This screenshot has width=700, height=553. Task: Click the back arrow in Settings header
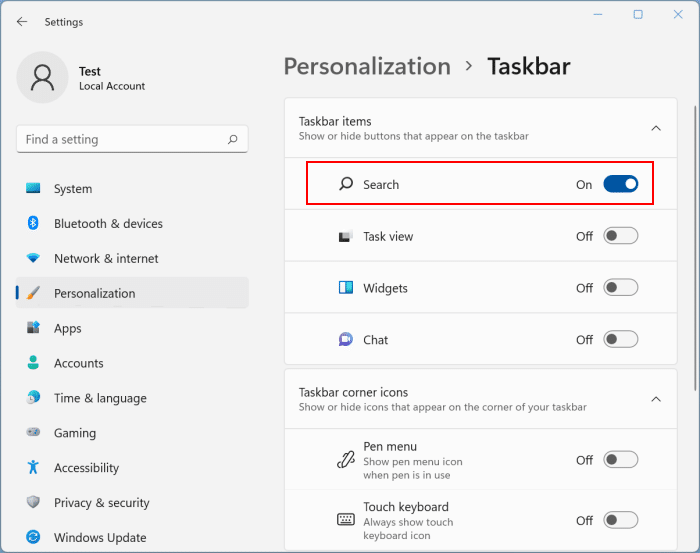22,22
